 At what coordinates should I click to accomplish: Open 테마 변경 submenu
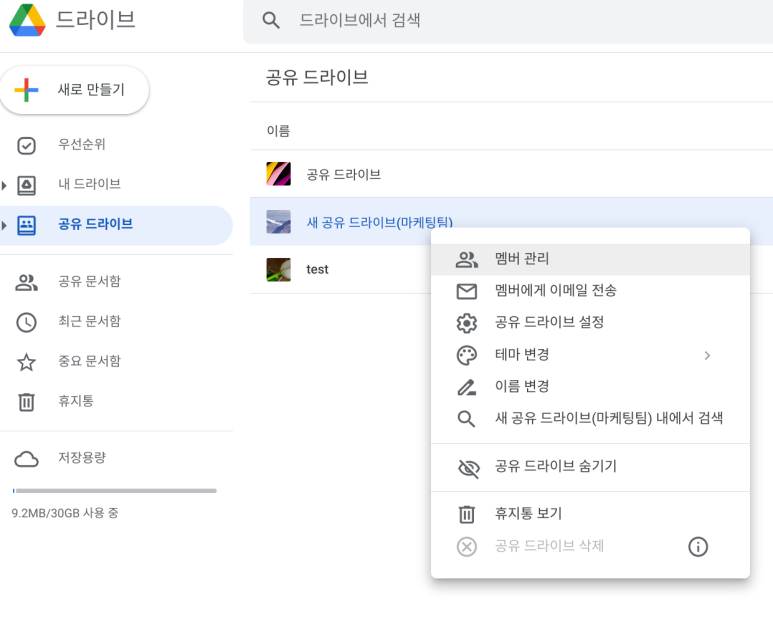point(590,355)
